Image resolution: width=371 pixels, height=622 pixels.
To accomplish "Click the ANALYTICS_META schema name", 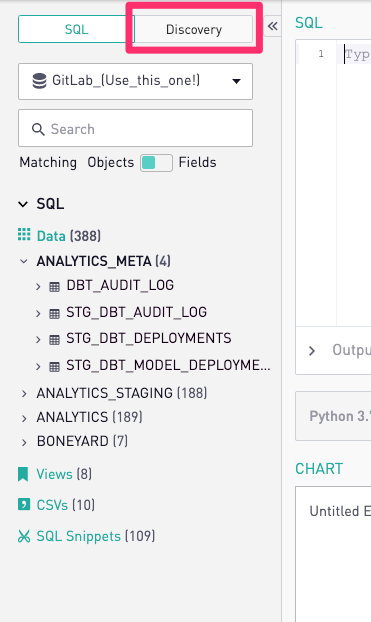I will tap(94, 261).
